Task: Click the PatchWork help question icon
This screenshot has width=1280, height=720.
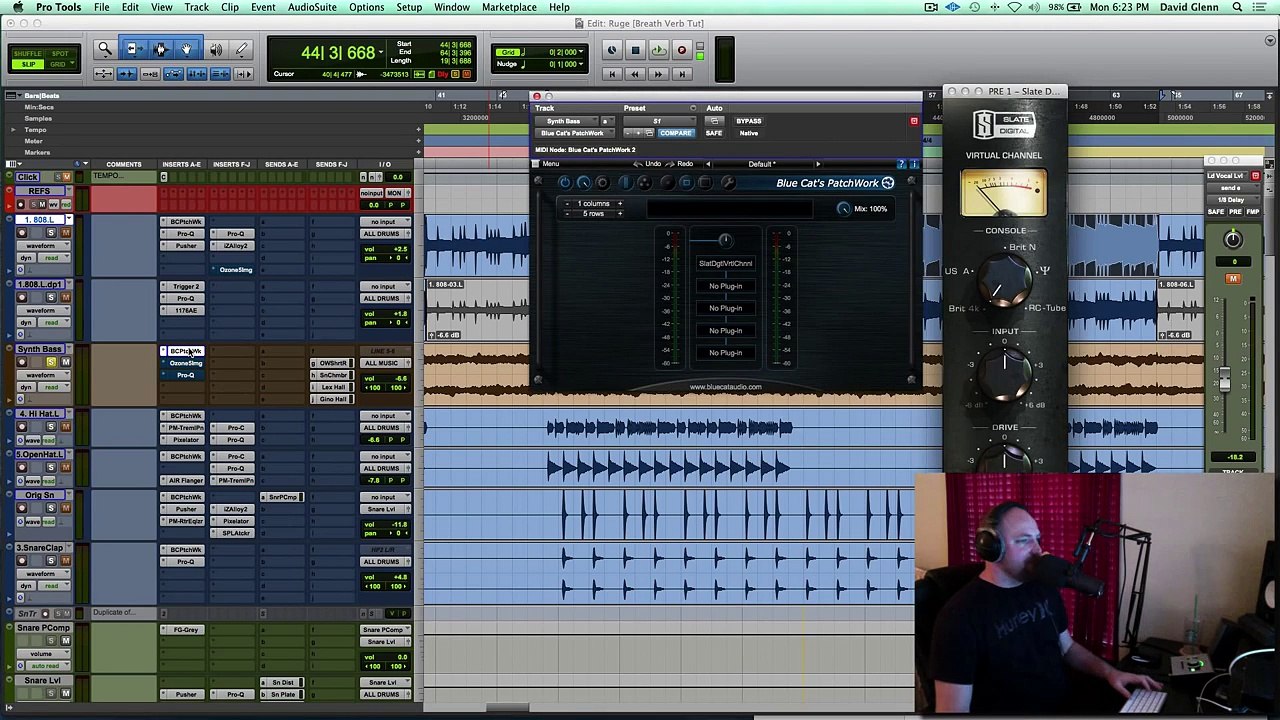Action: pos(902,164)
